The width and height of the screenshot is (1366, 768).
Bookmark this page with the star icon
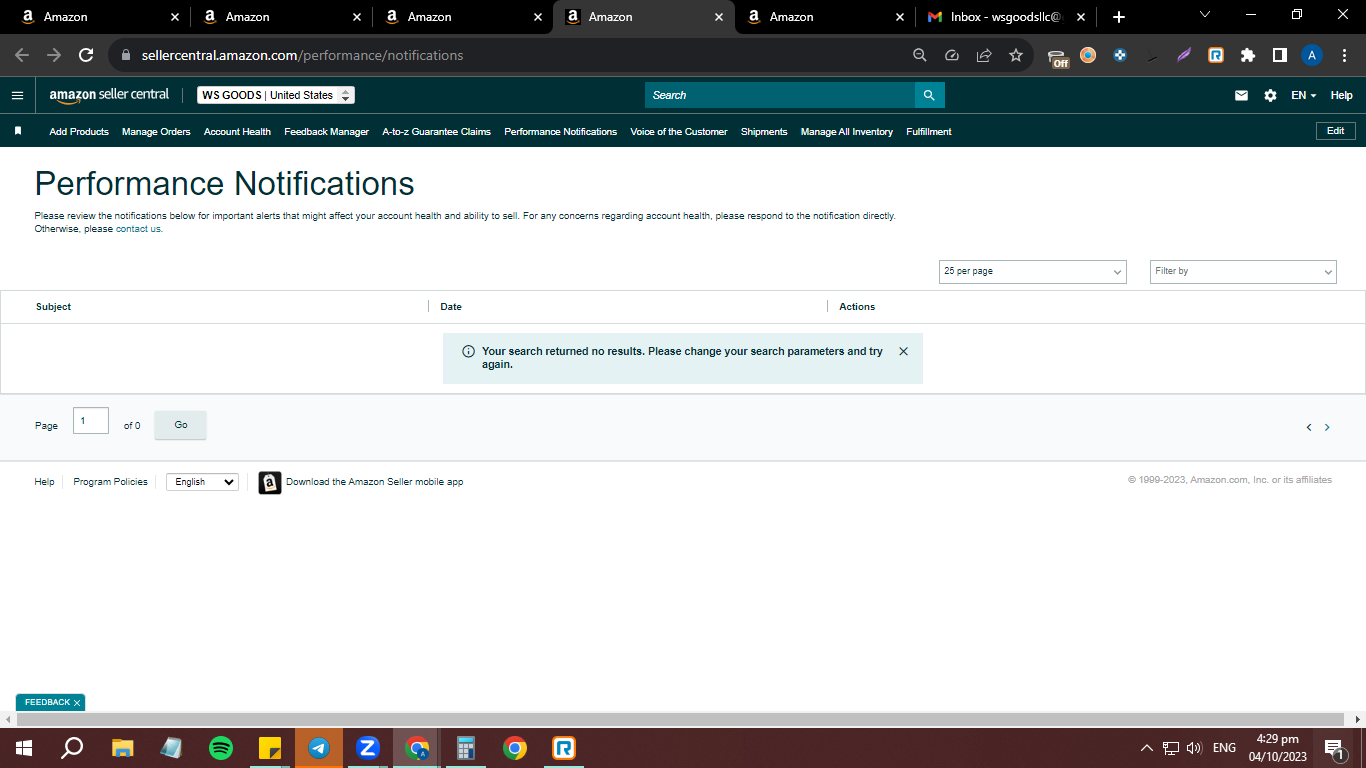click(x=1016, y=55)
